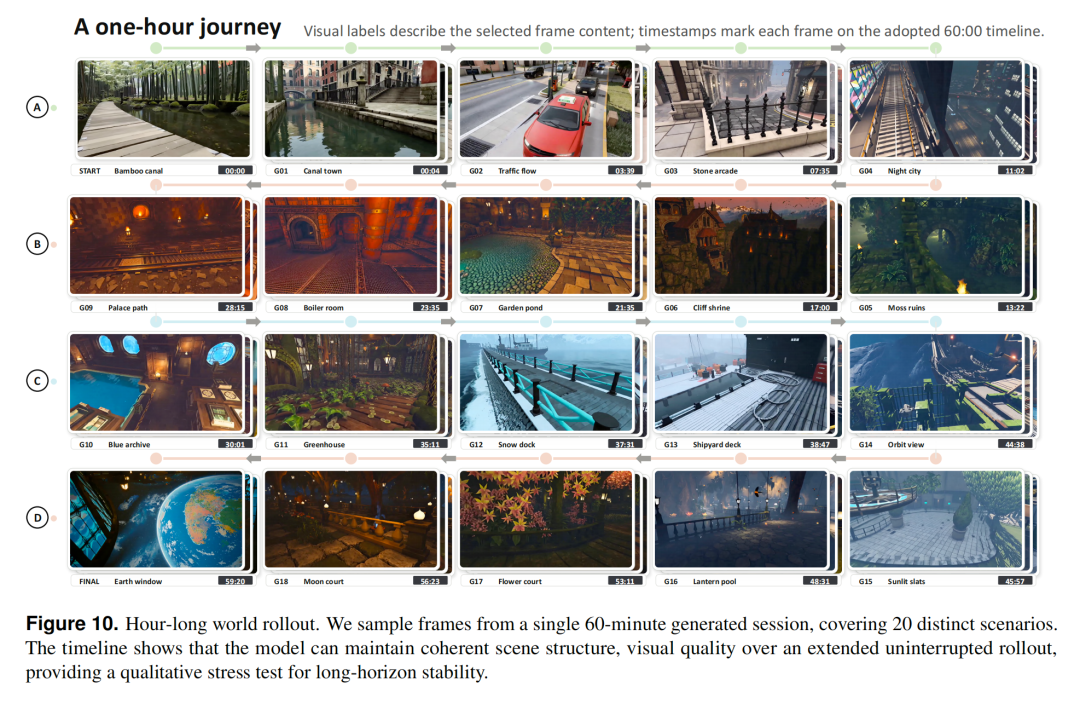Open the Bamboo canal START thumbnail
The height and width of the screenshot is (704, 1080).
(x=164, y=109)
